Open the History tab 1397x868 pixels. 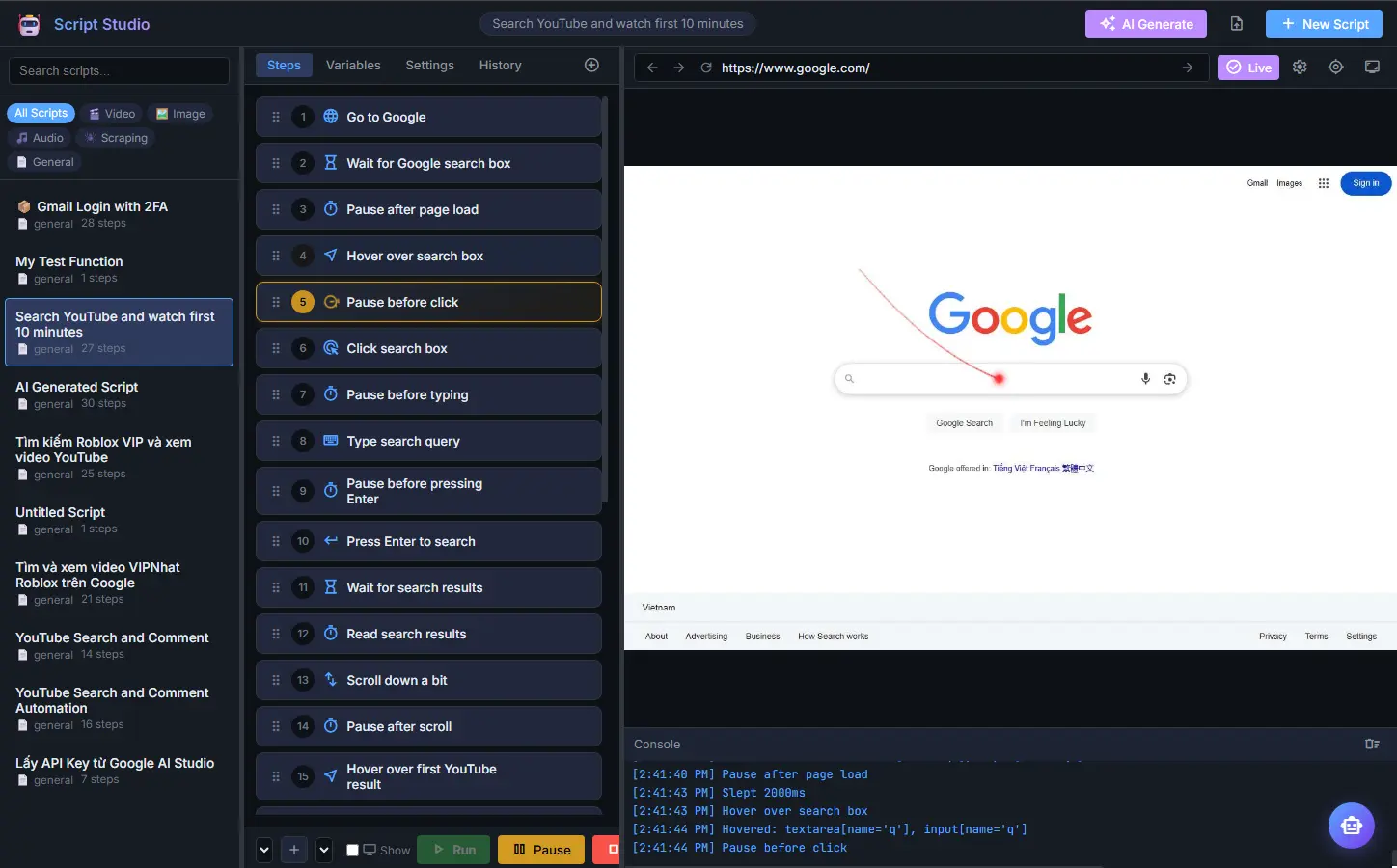[x=500, y=66]
